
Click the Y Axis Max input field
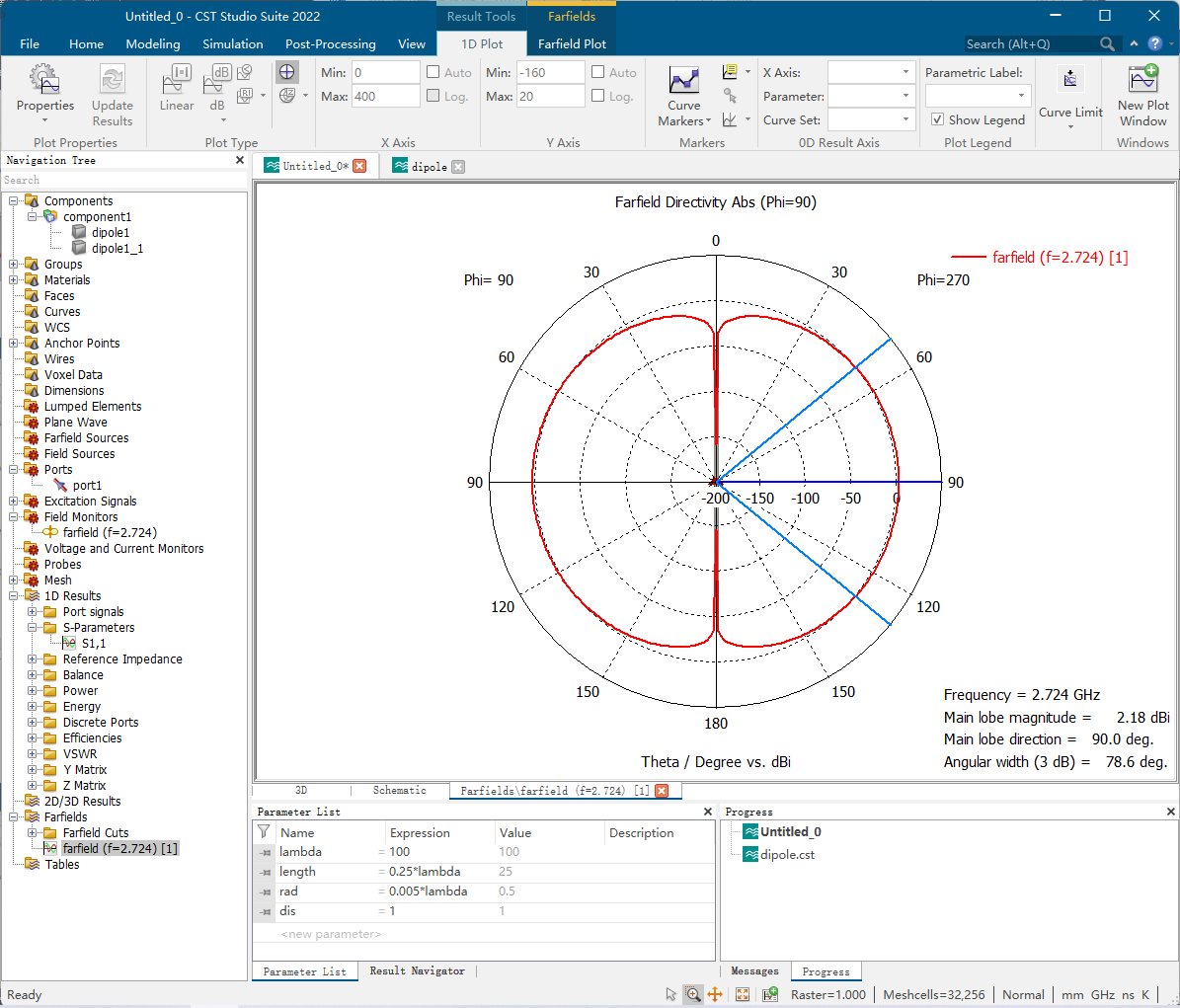(x=550, y=96)
